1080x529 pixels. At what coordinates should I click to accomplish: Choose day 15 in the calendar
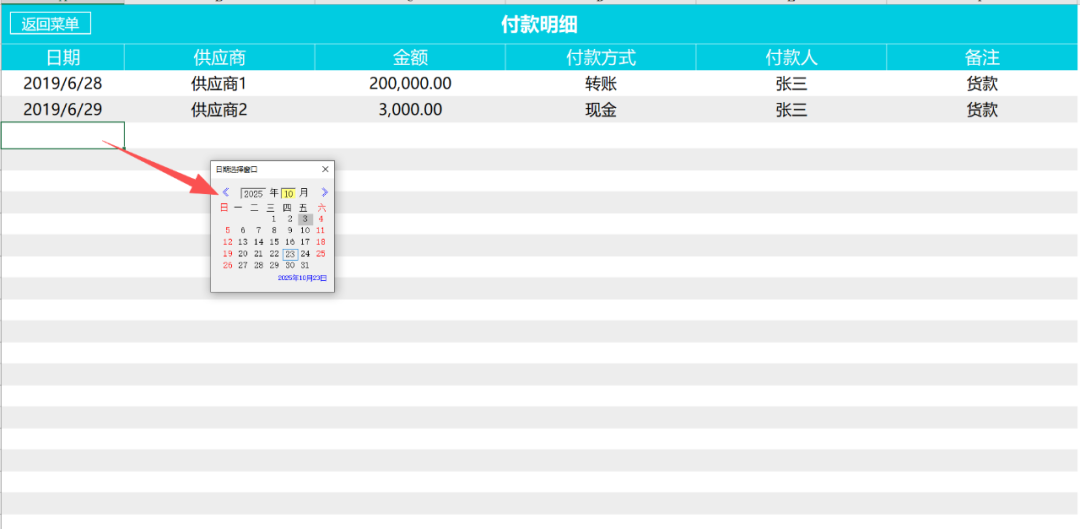[x=274, y=242]
